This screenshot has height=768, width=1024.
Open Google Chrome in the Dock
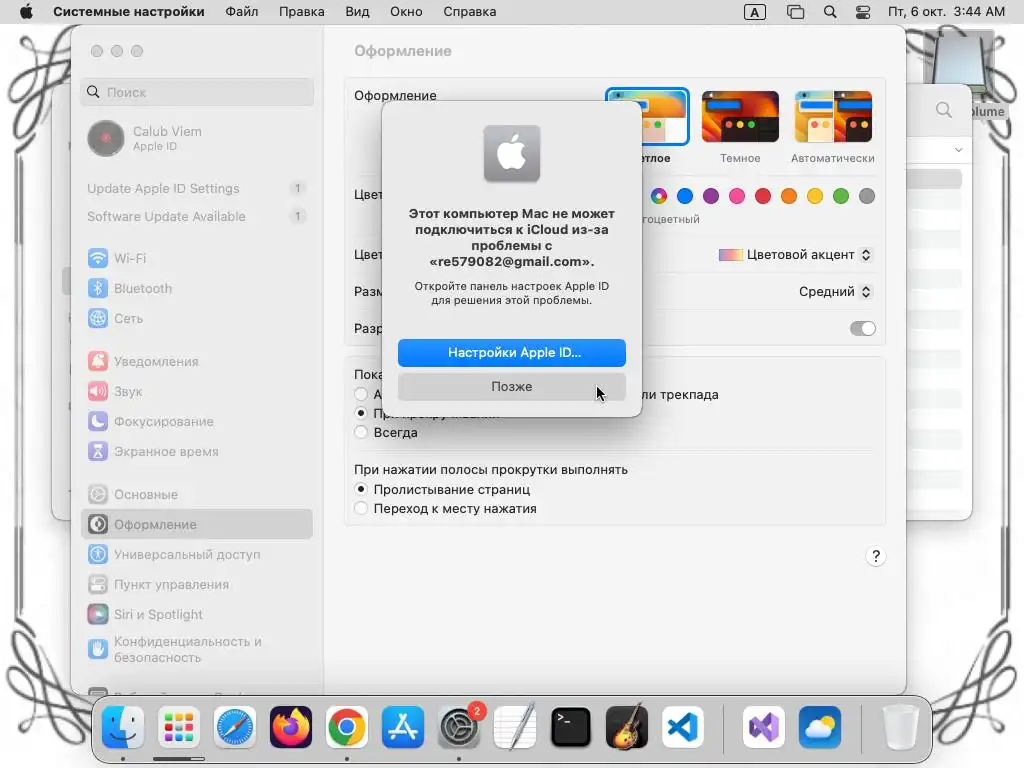click(x=347, y=727)
